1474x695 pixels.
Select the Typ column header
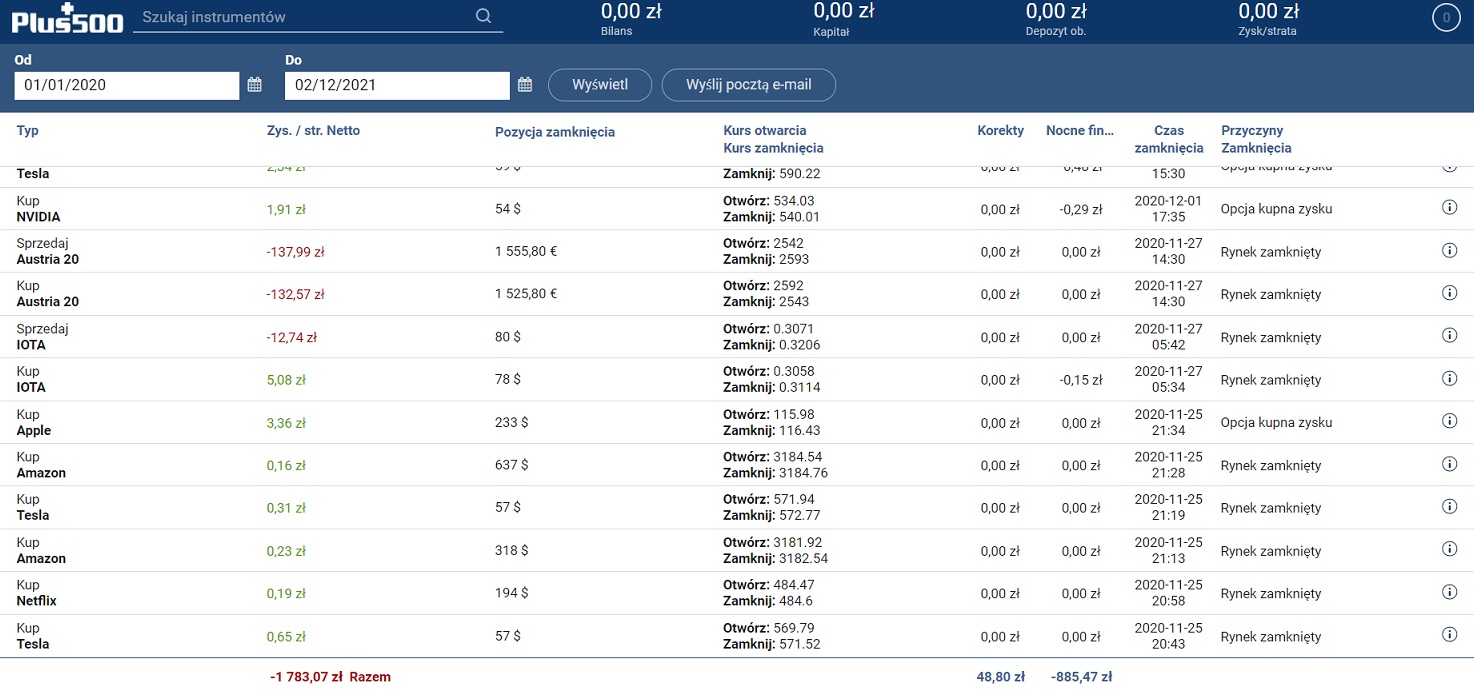pyautogui.click(x=28, y=131)
